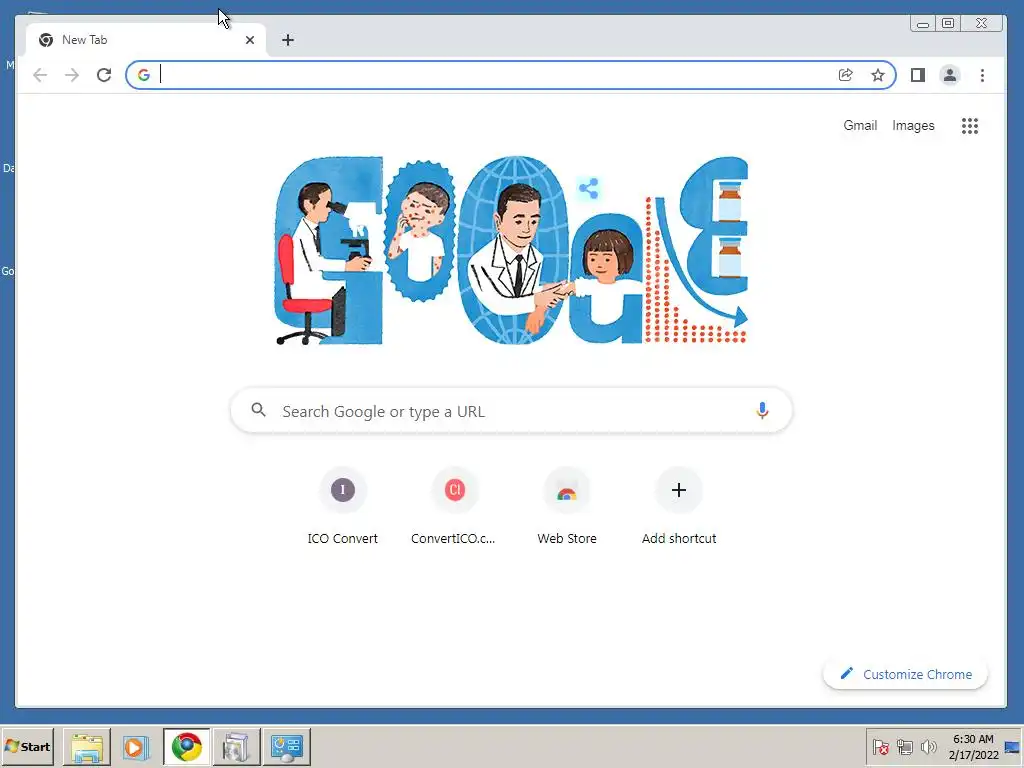Open Gmail link
Image resolution: width=1024 pixels, height=768 pixels.
pos(859,125)
